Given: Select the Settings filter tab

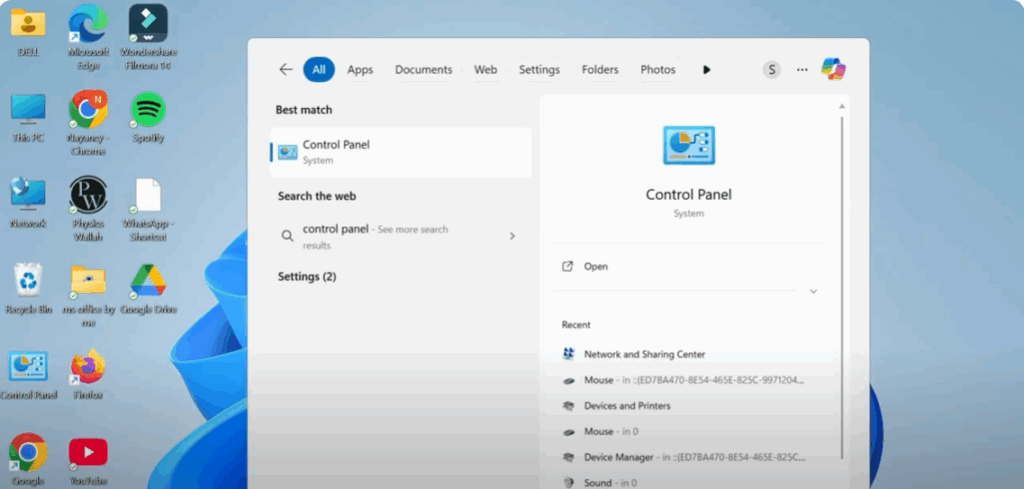Looking at the screenshot, I should click(x=539, y=70).
